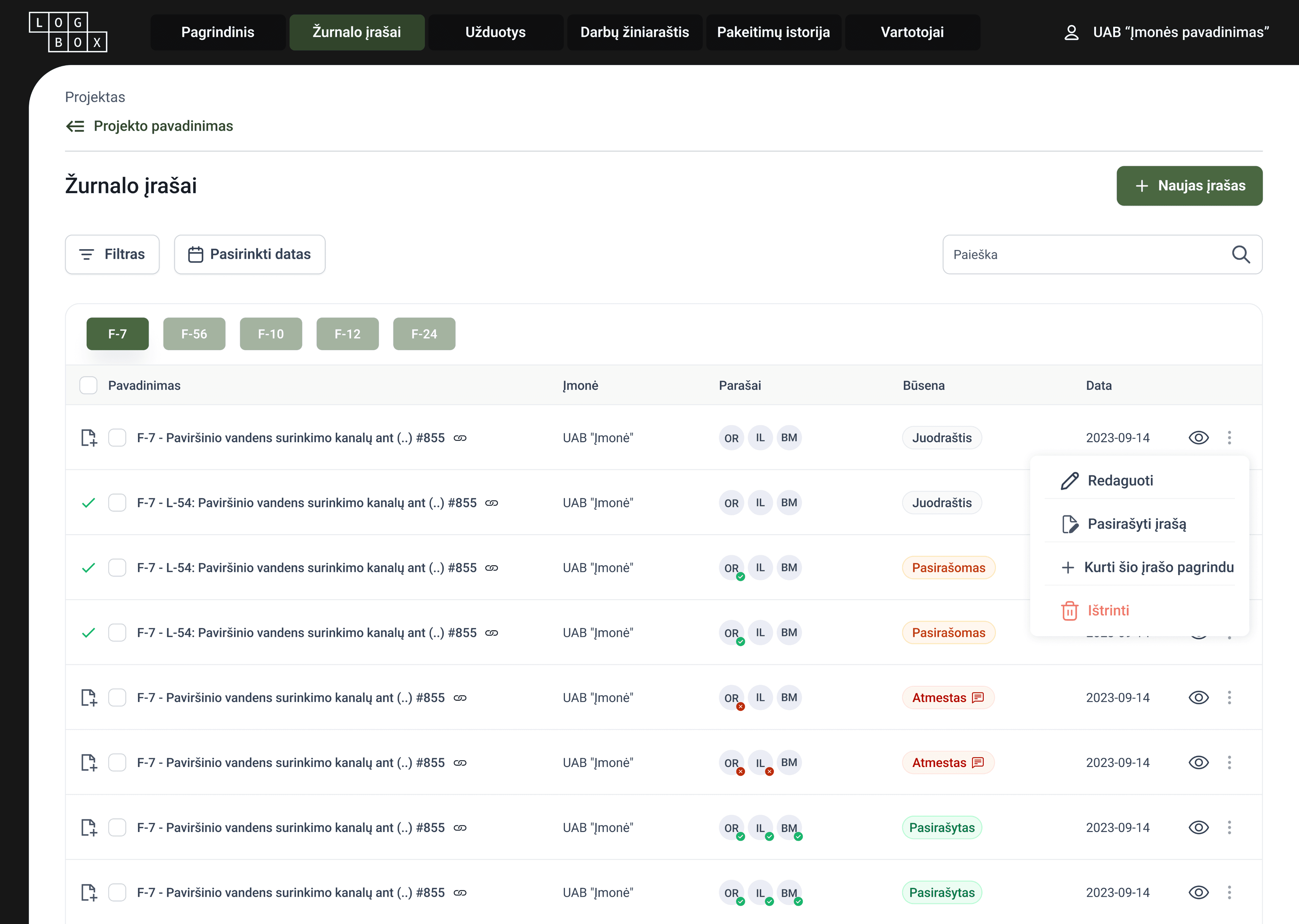
Task: Switch to the Užduotys tab
Action: 495,32
